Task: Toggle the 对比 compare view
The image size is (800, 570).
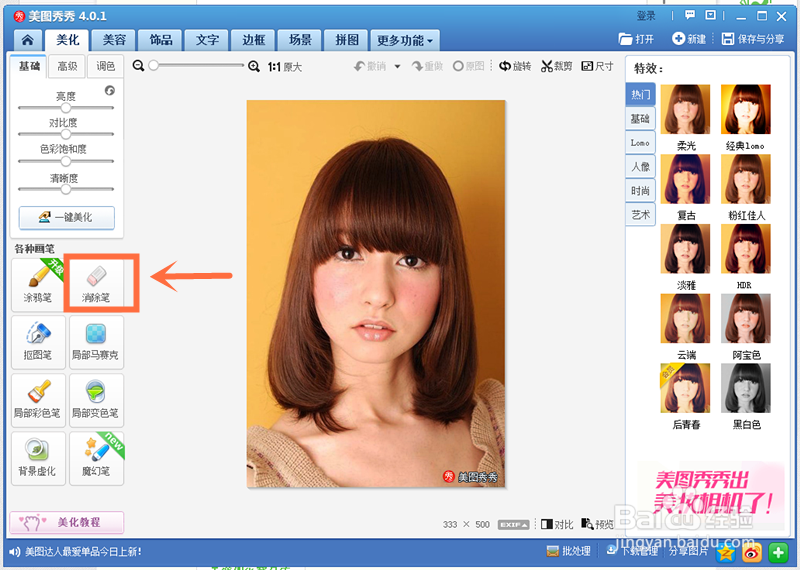Action: point(557,524)
